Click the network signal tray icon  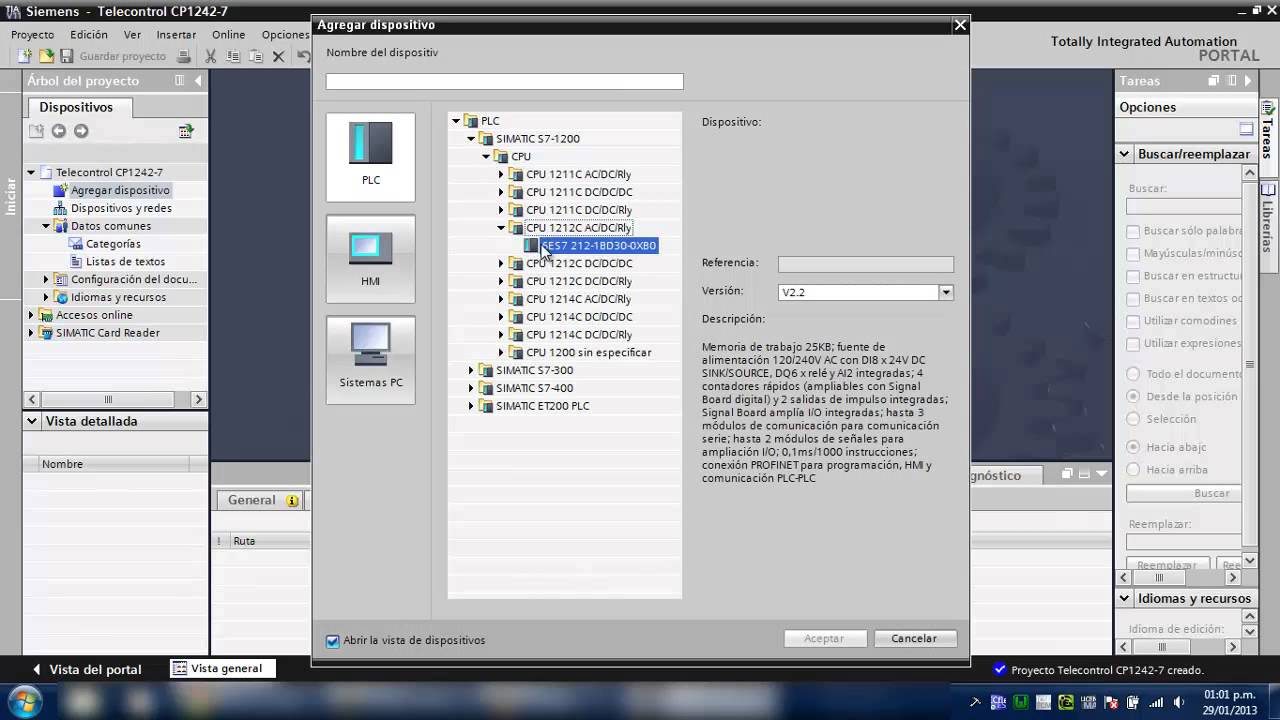pyautogui.click(x=1156, y=702)
